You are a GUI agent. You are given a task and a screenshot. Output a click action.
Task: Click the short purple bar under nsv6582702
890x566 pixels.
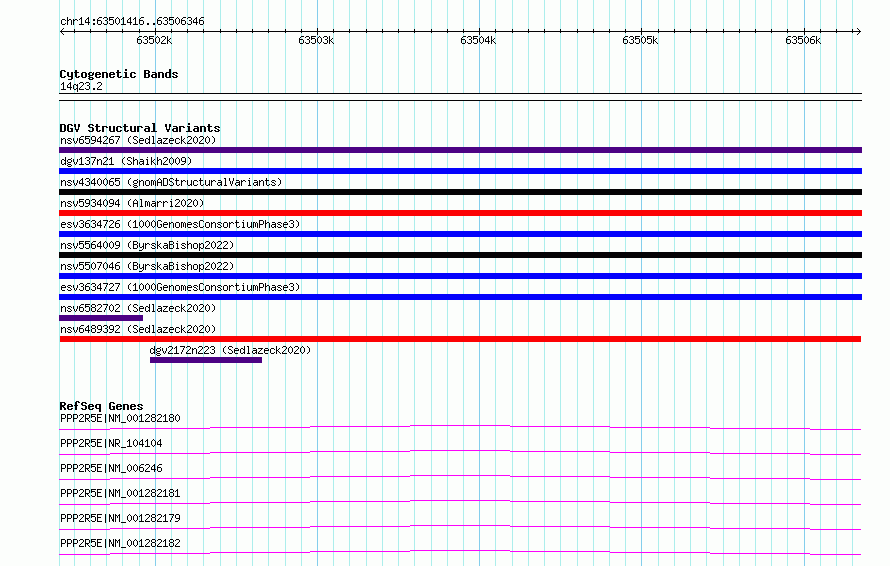101,318
